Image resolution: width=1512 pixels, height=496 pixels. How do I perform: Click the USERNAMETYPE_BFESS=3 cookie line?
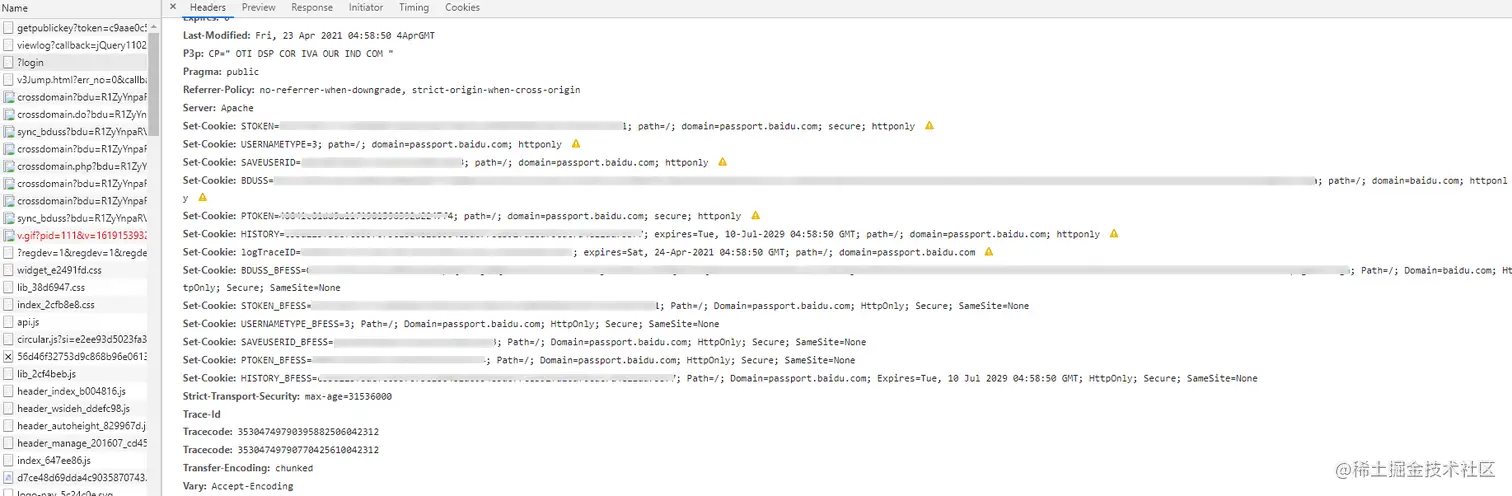(451, 324)
